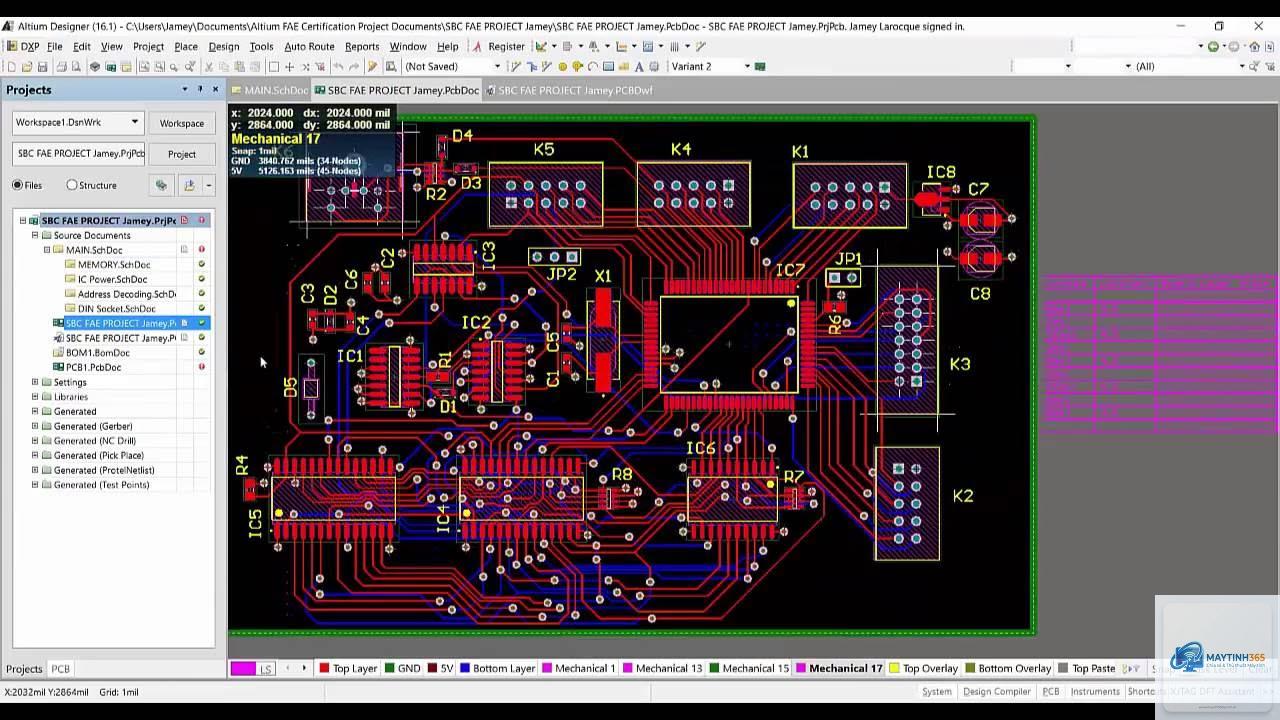This screenshot has width=1280, height=720.
Task: Expand the Libraries folder node
Action: tap(35, 397)
